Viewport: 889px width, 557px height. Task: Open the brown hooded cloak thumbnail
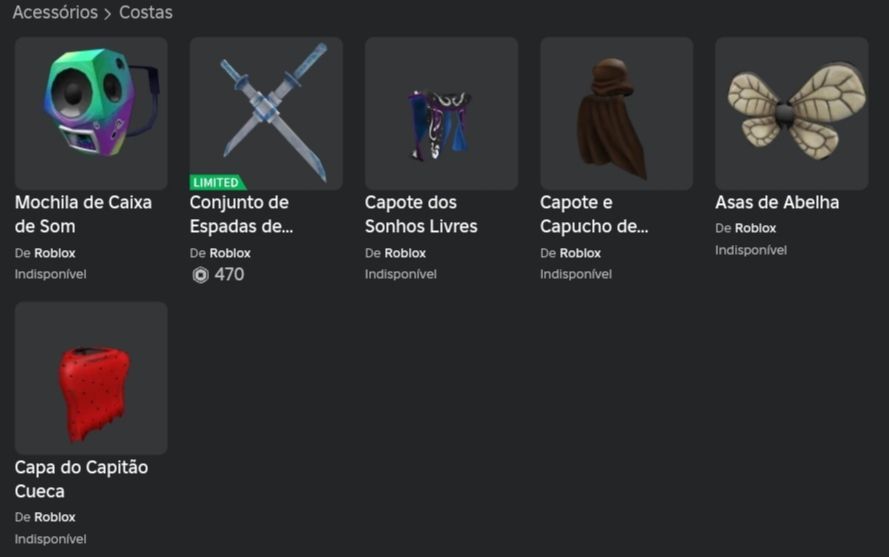[x=616, y=113]
